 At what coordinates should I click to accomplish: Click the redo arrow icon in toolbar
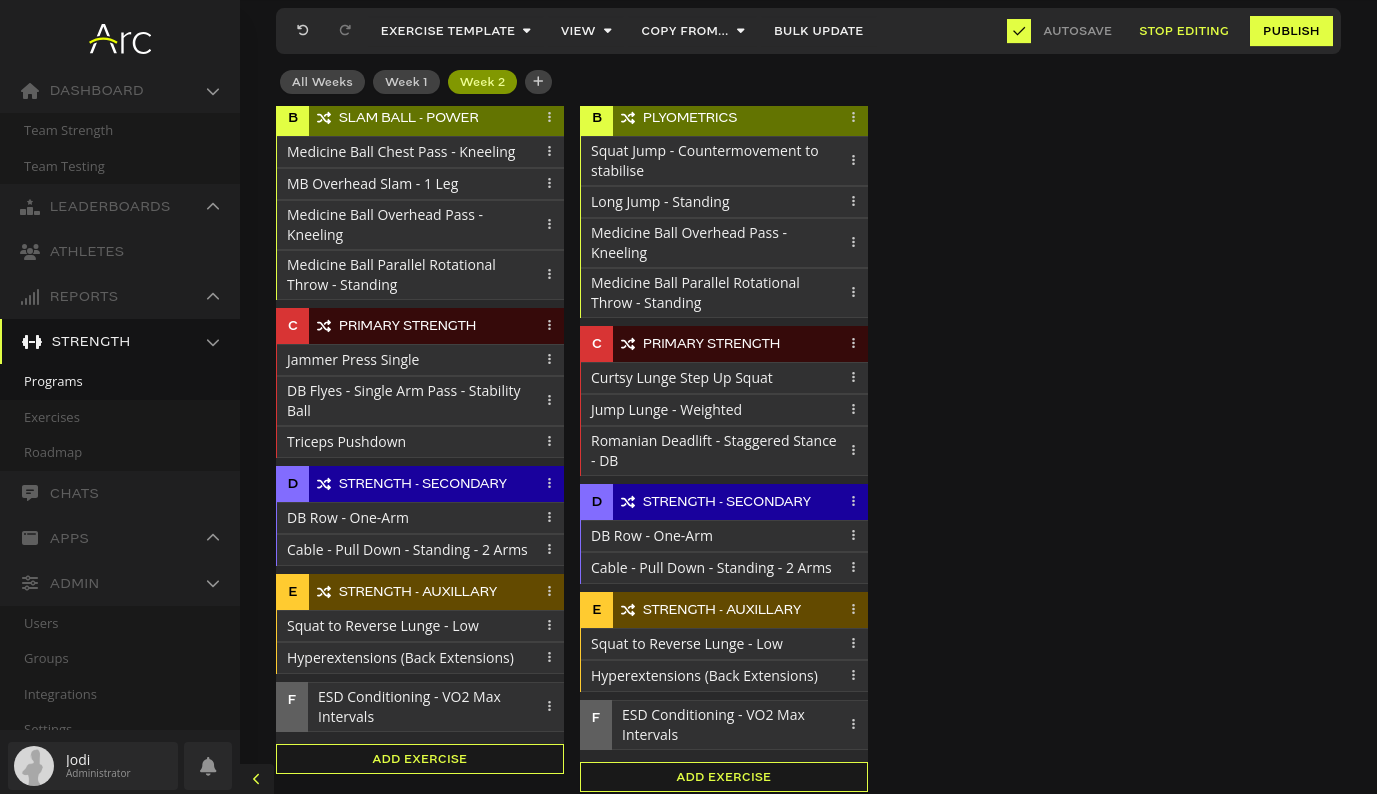pos(345,31)
